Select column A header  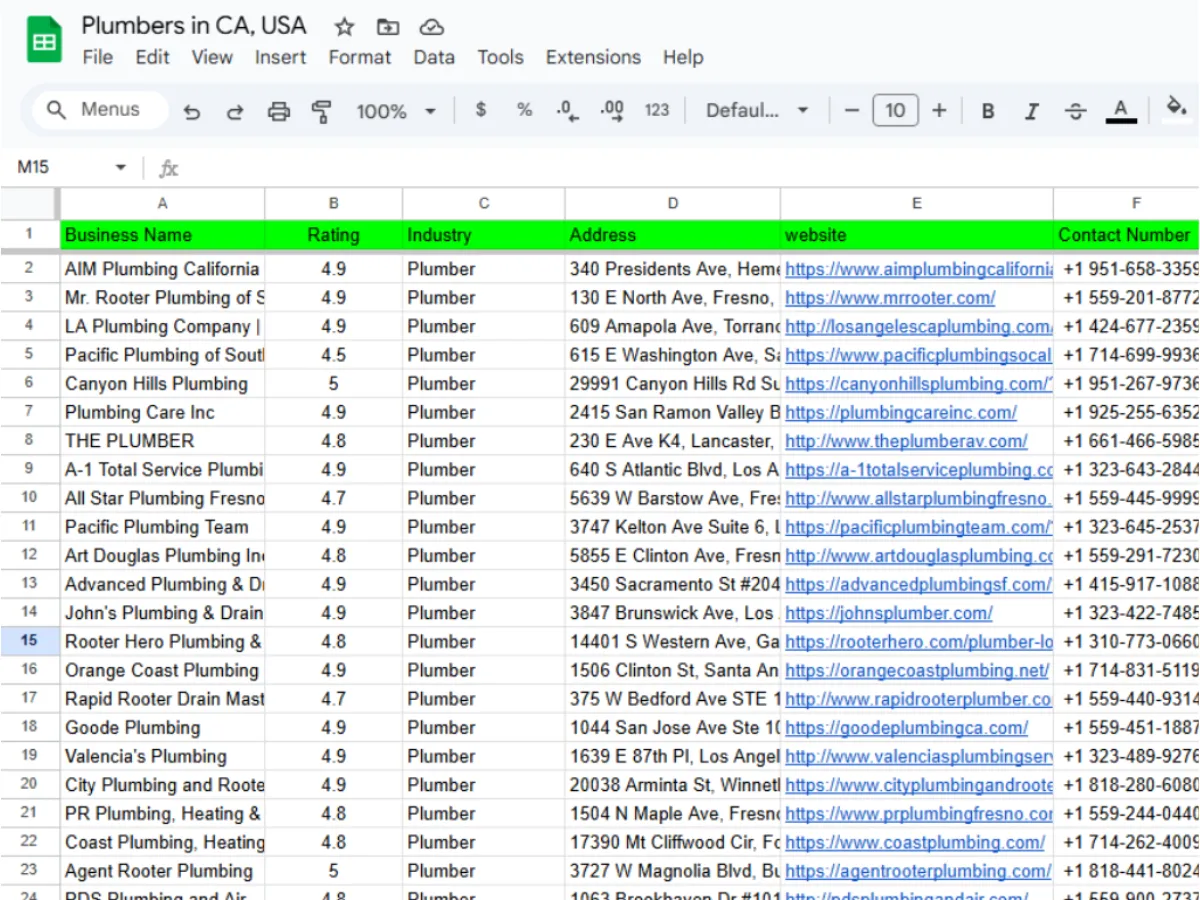[x=163, y=203]
